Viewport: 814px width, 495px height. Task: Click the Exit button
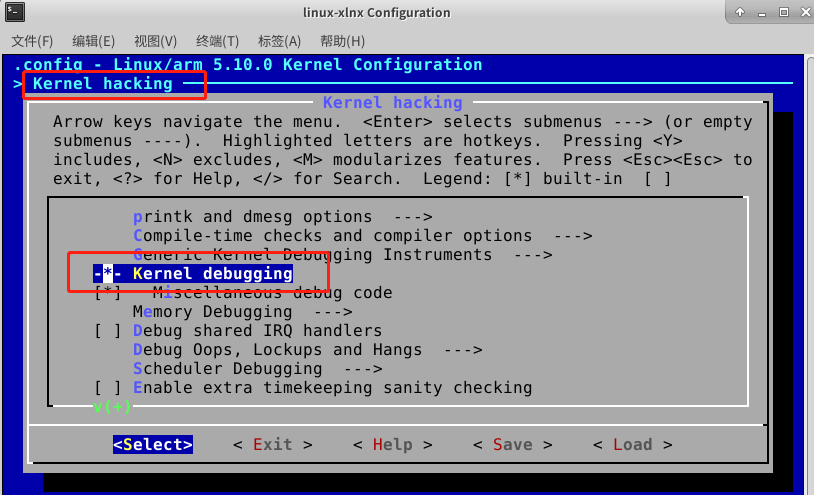(x=273, y=445)
